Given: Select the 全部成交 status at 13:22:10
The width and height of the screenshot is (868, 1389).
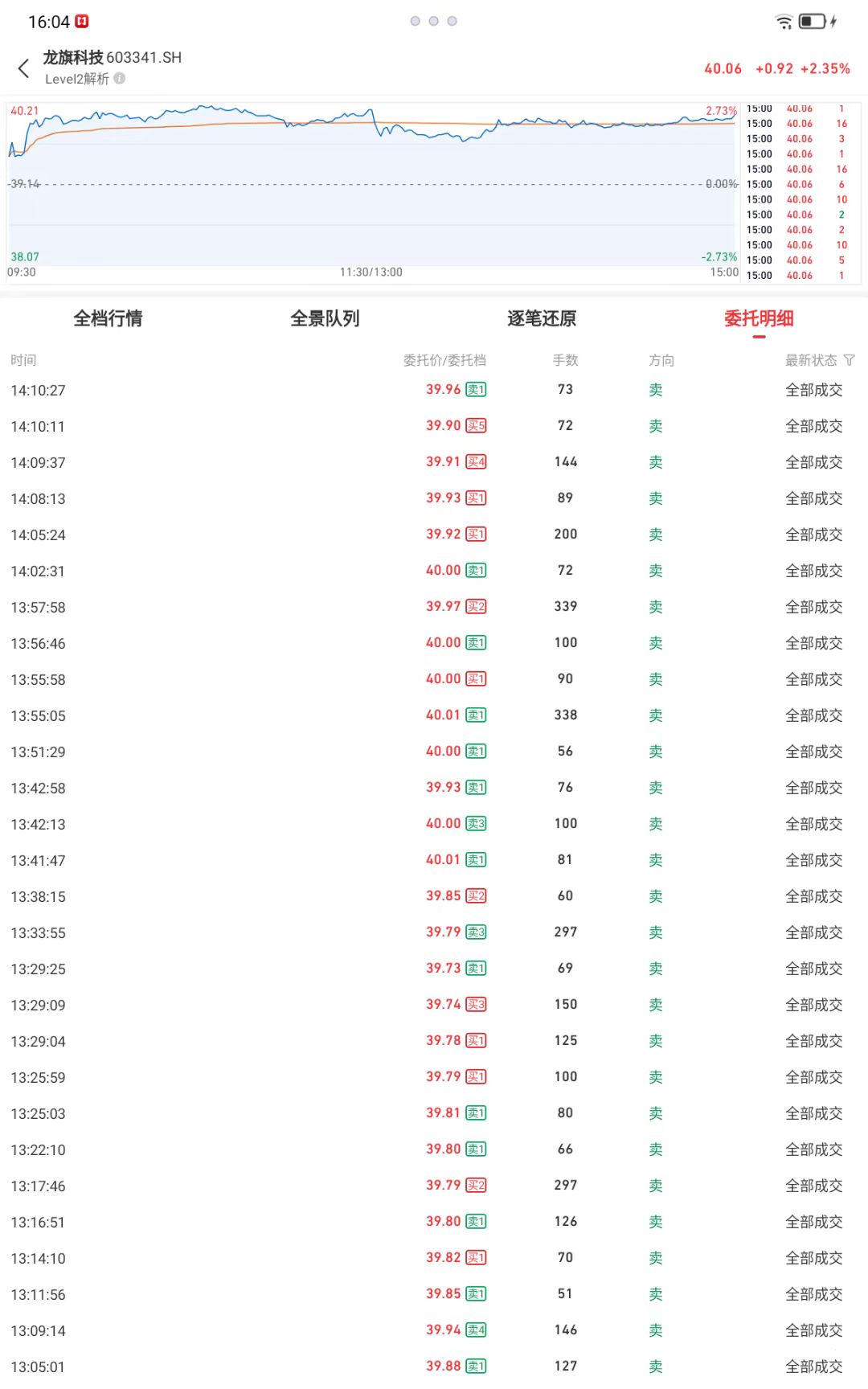Looking at the screenshot, I should 814,1149.
